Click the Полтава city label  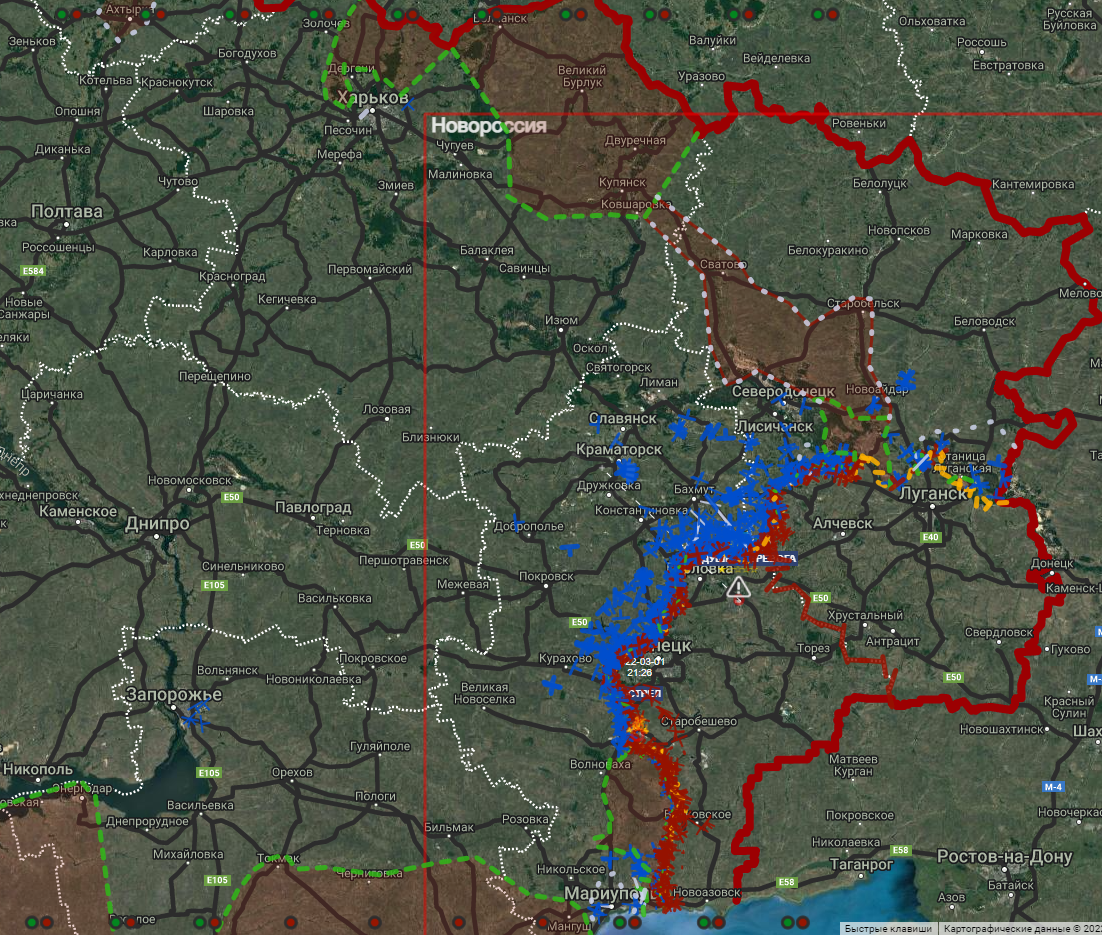pyautogui.click(x=67, y=211)
